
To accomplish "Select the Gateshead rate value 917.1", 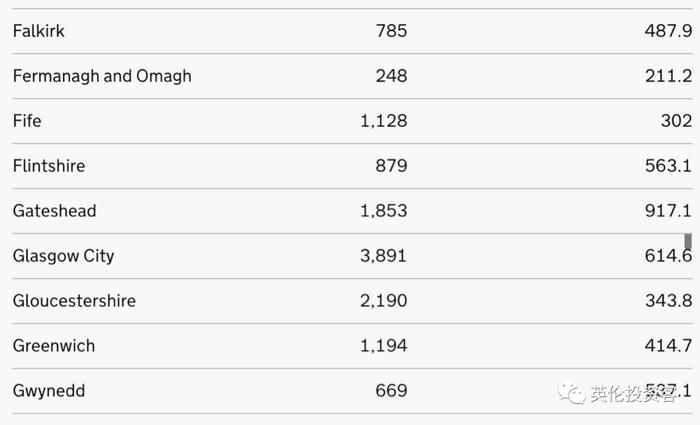I will coord(668,211).
